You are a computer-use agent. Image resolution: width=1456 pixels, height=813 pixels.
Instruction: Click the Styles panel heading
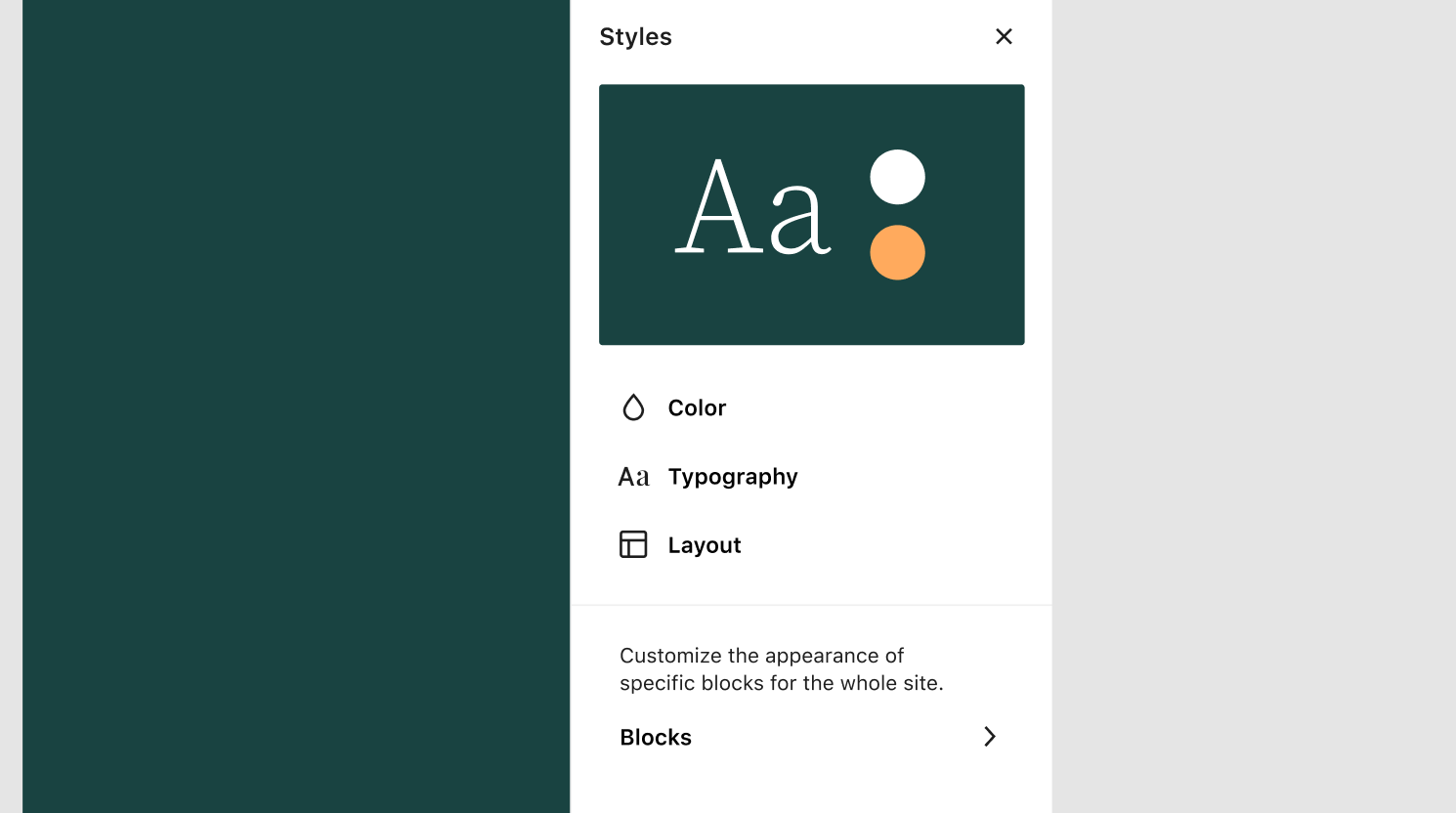(635, 37)
